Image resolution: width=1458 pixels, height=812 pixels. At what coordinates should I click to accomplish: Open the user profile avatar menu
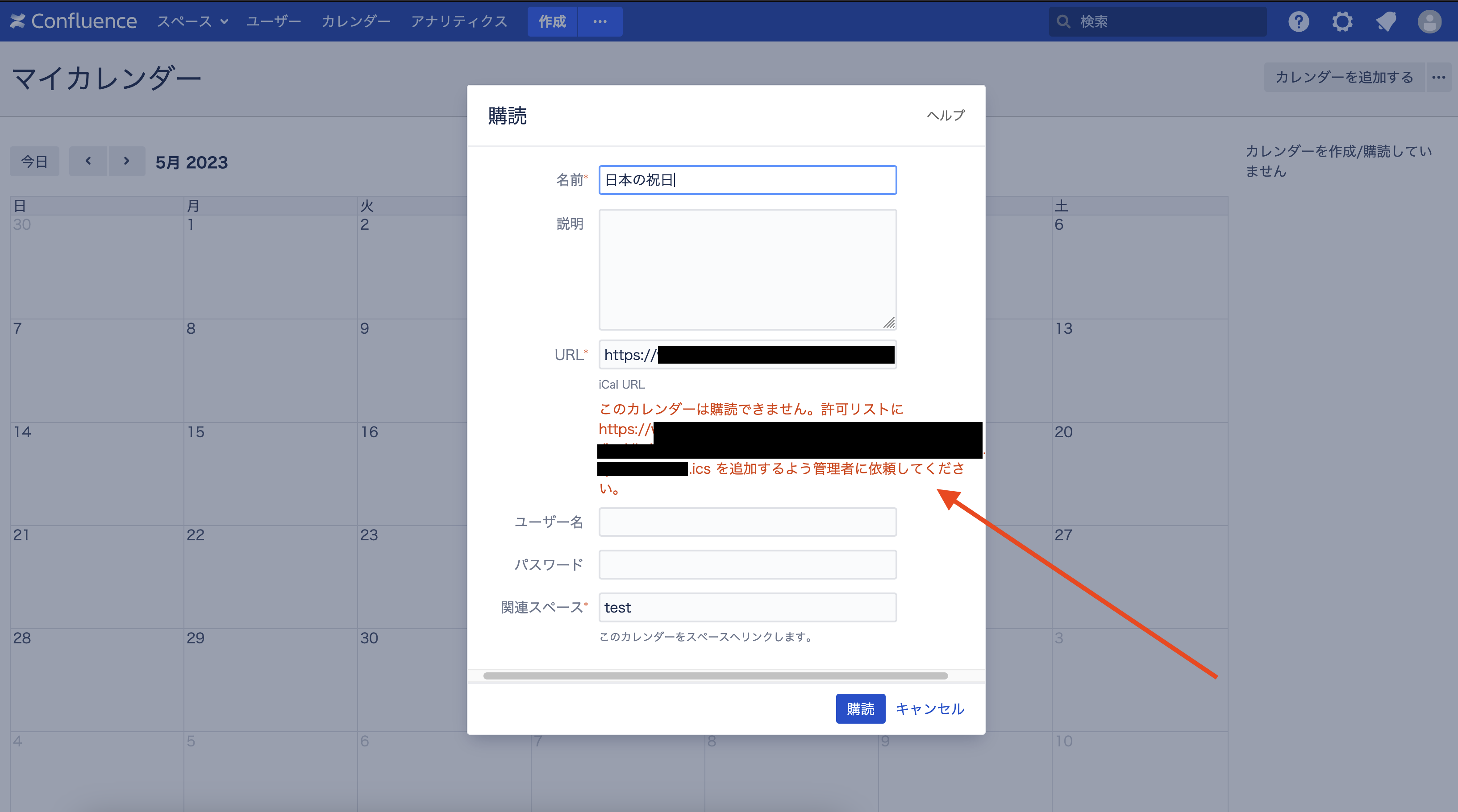coord(1429,21)
